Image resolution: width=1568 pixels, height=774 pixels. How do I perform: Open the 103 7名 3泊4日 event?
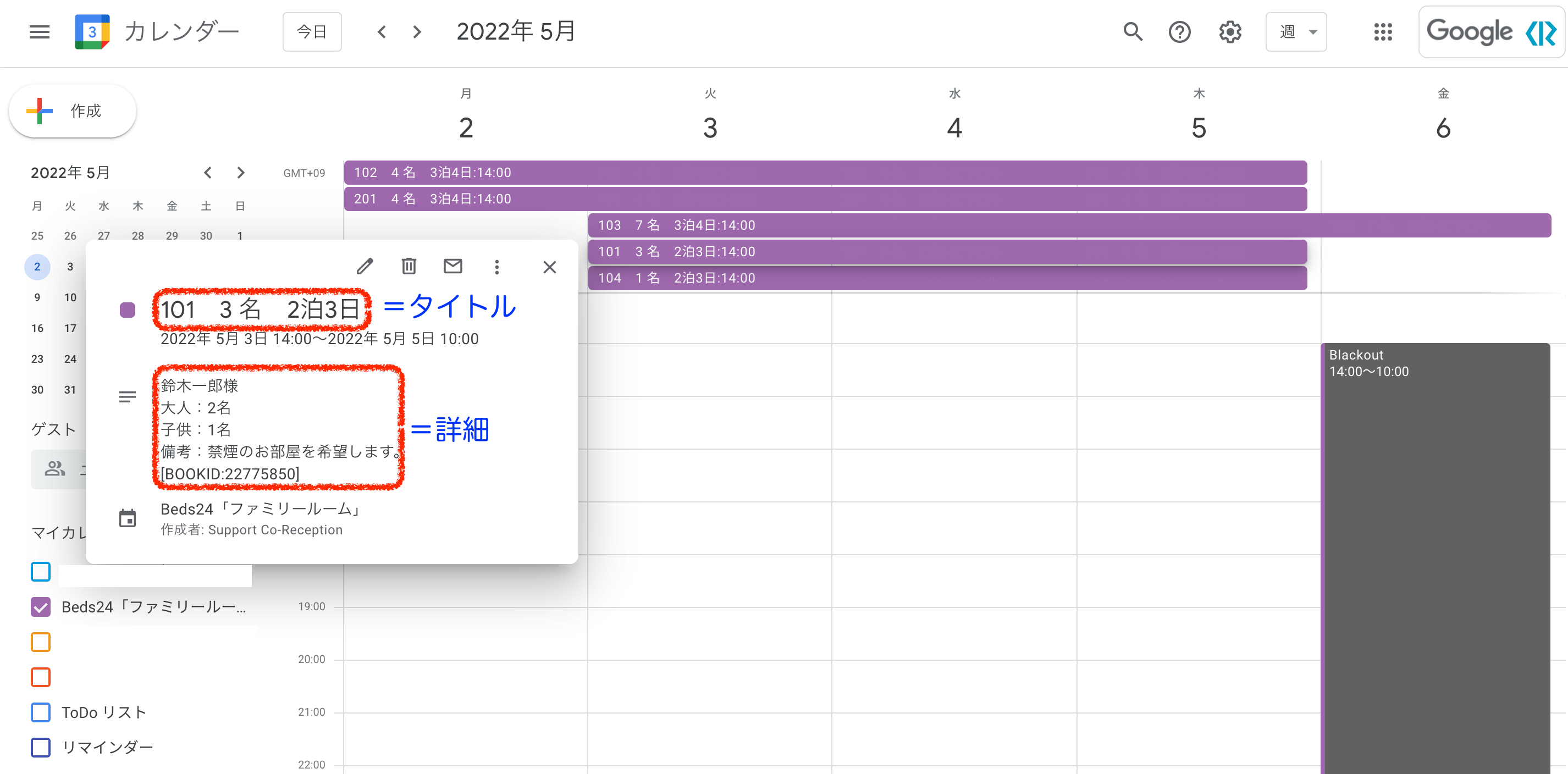point(1068,225)
